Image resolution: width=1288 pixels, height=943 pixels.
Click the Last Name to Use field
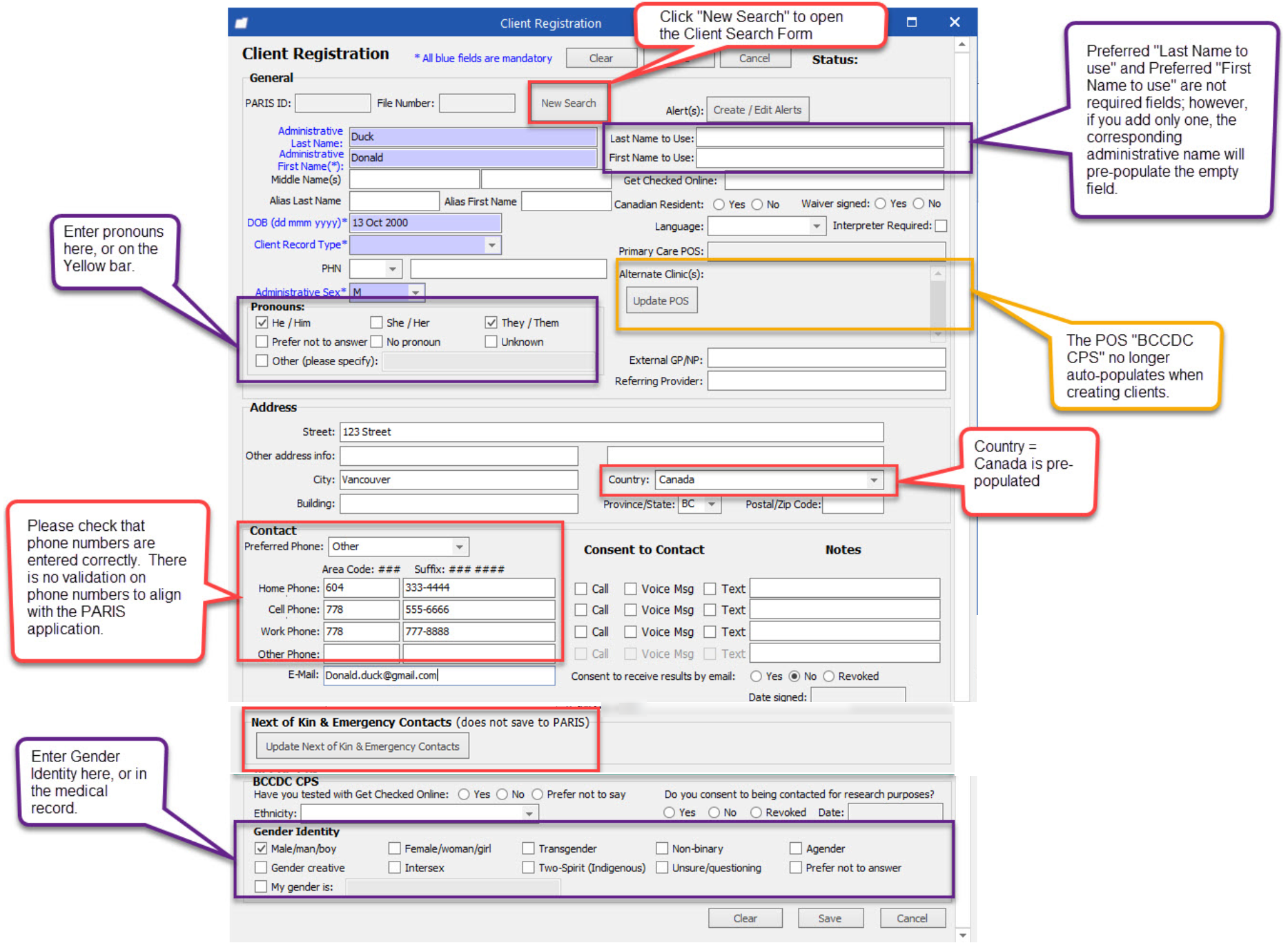[819, 138]
